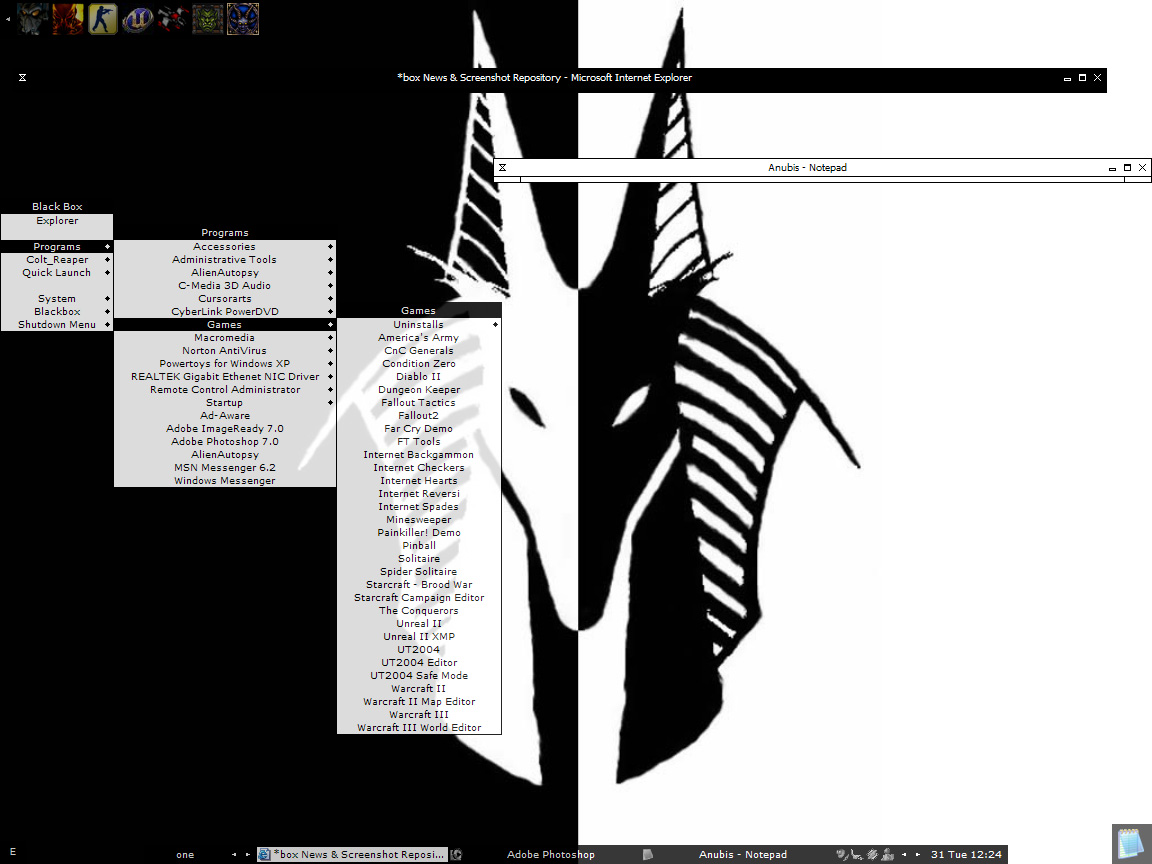Select the highlighted Games entry in Programs
1152x864 pixels.
pos(225,325)
